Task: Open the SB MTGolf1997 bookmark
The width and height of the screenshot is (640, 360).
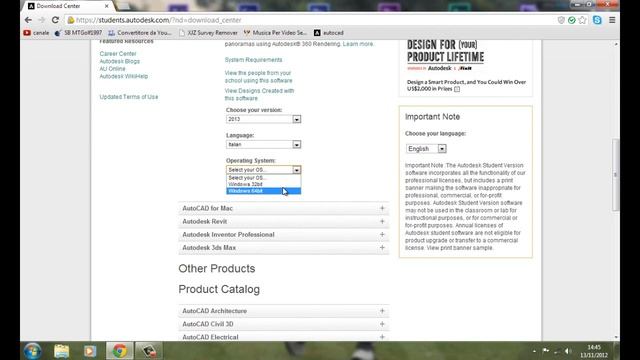Action: click(78, 33)
